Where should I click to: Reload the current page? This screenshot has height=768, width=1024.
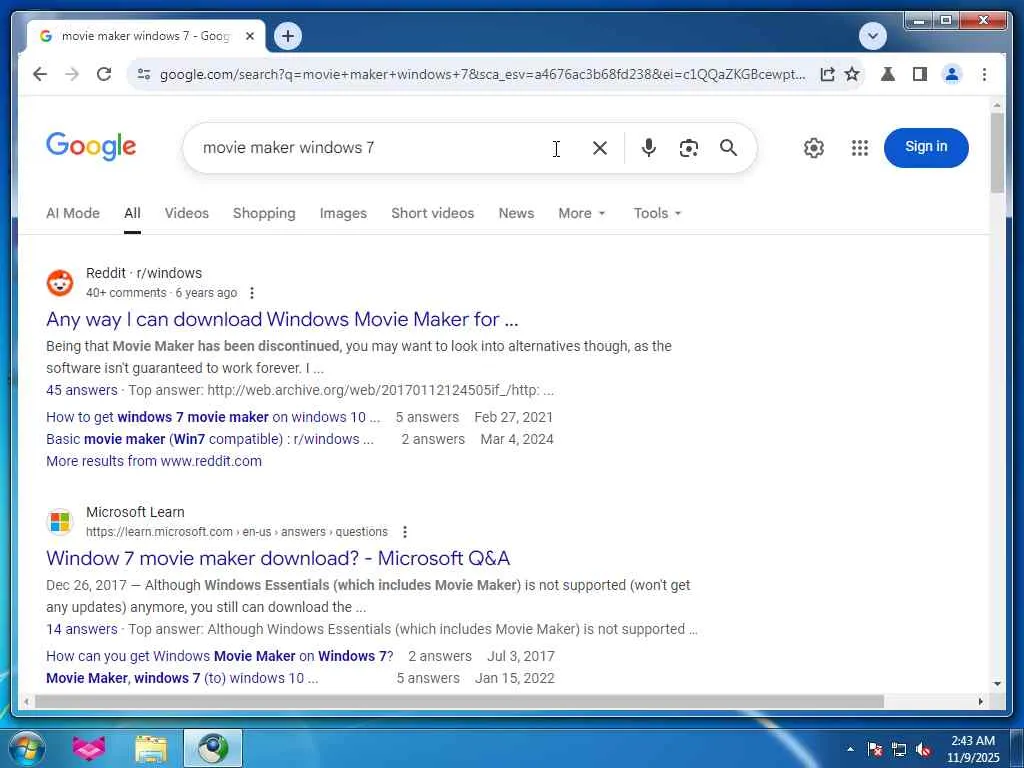tap(104, 74)
